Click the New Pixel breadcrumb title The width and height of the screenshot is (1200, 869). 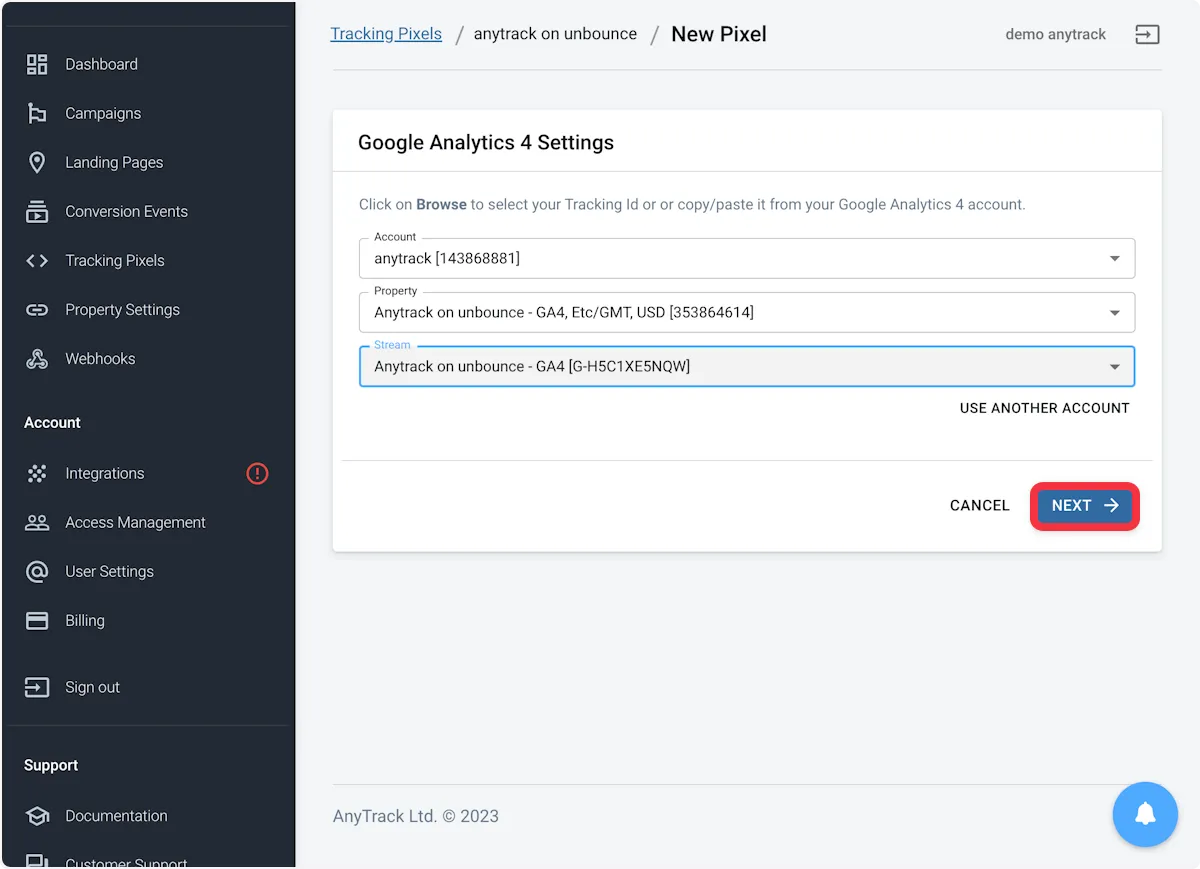tap(719, 34)
